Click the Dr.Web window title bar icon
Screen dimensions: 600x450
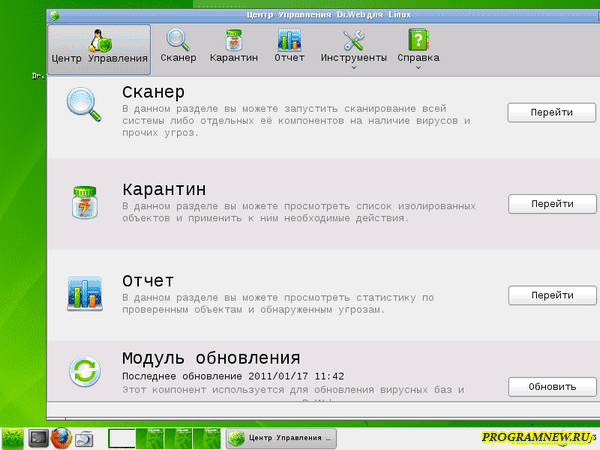coord(55,16)
